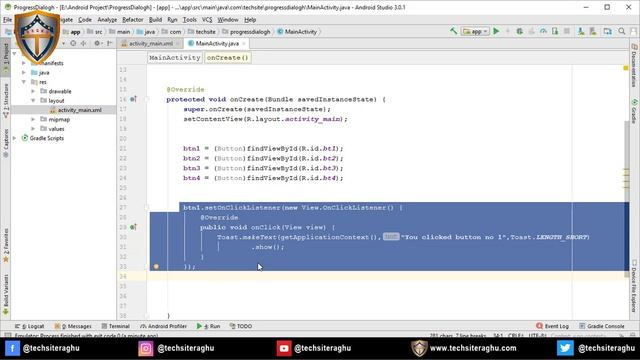Click the techsite breadcrumb in navigation bar
This screenshot has width=640, height=360.
[202, 31]
